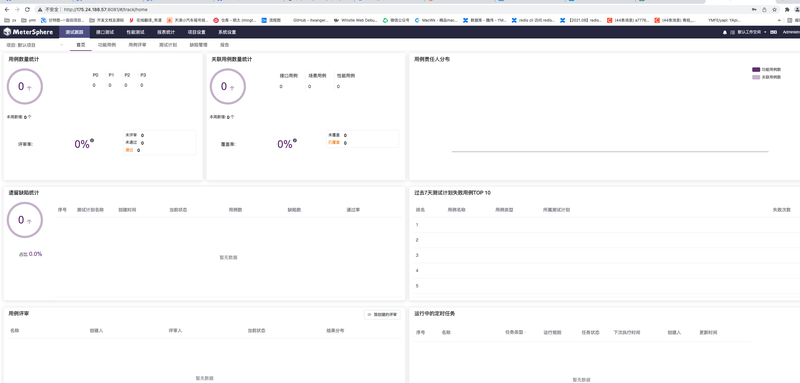Toggle the light purple 关联用例数 legend swatch
Screen dimensions: 800x383
coord(756,77)
